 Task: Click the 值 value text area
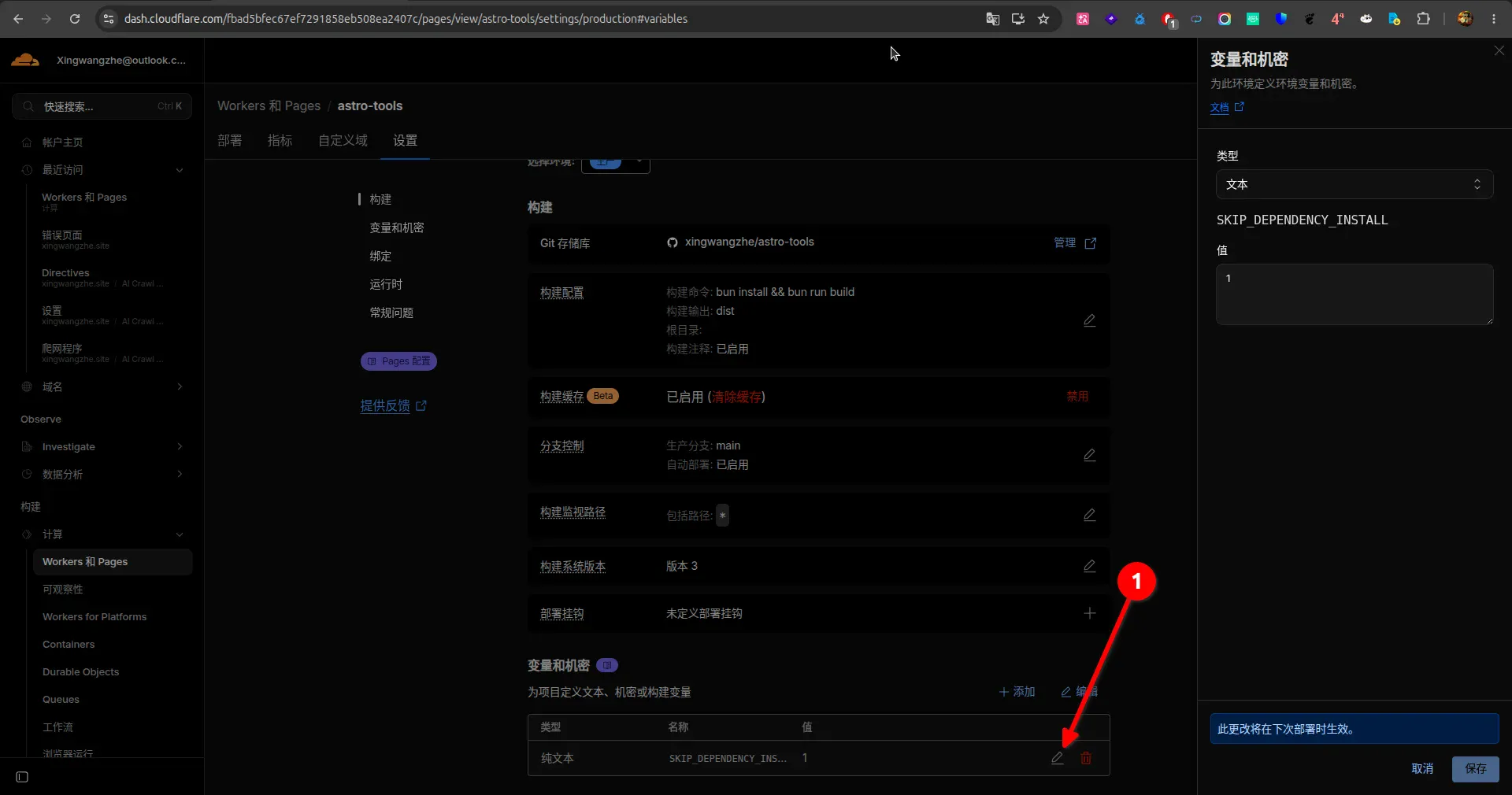click(1354, 294)
